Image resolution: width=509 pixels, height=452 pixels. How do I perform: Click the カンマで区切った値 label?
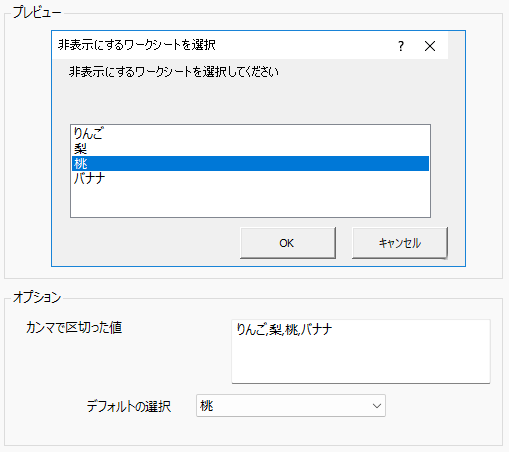pyautogui.click(x=74, y=328)
